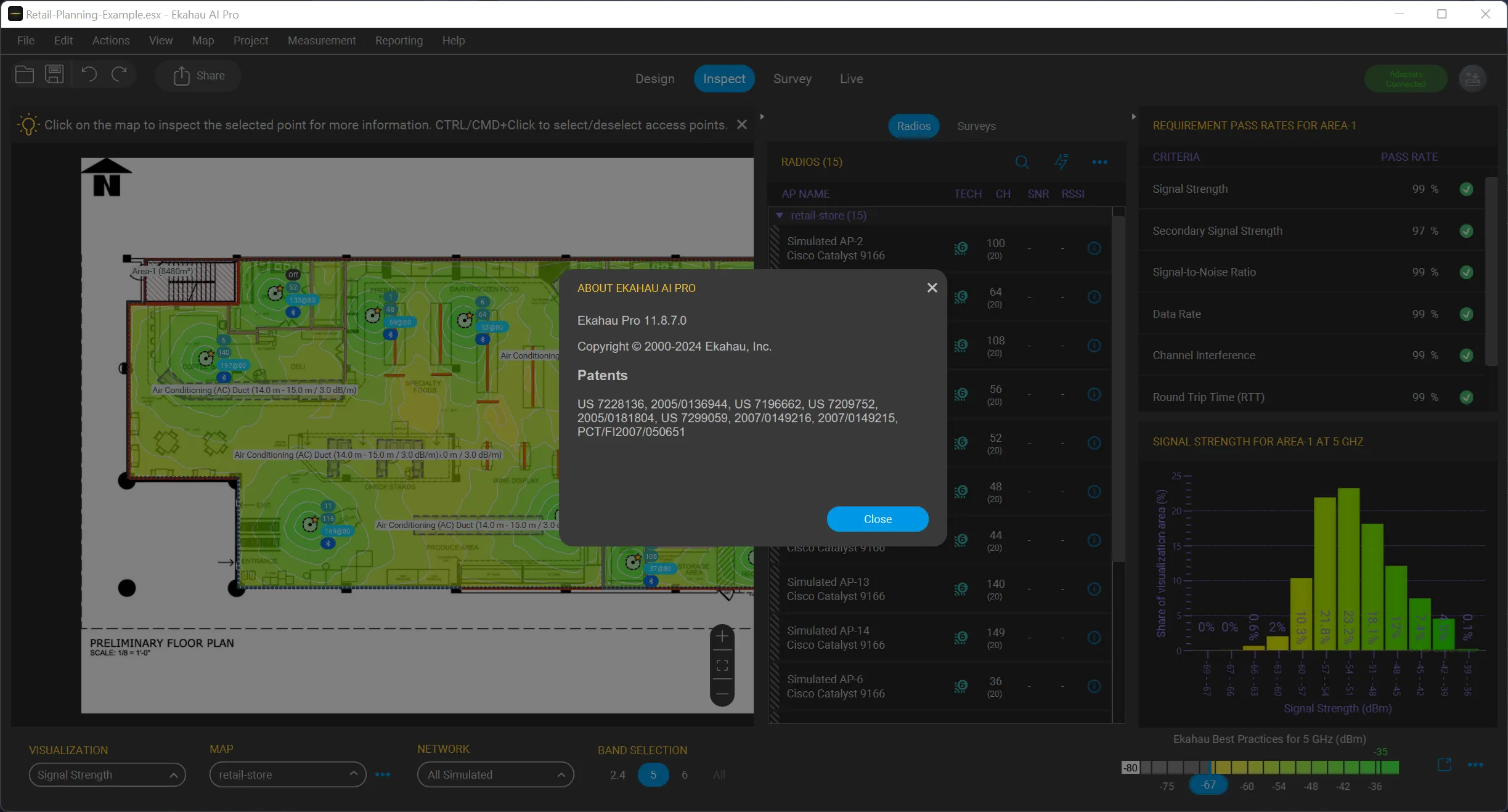Click the open project folder icon
This screenshot has width=1508, height=812.
pyautogui.click(x=24, y=75)
